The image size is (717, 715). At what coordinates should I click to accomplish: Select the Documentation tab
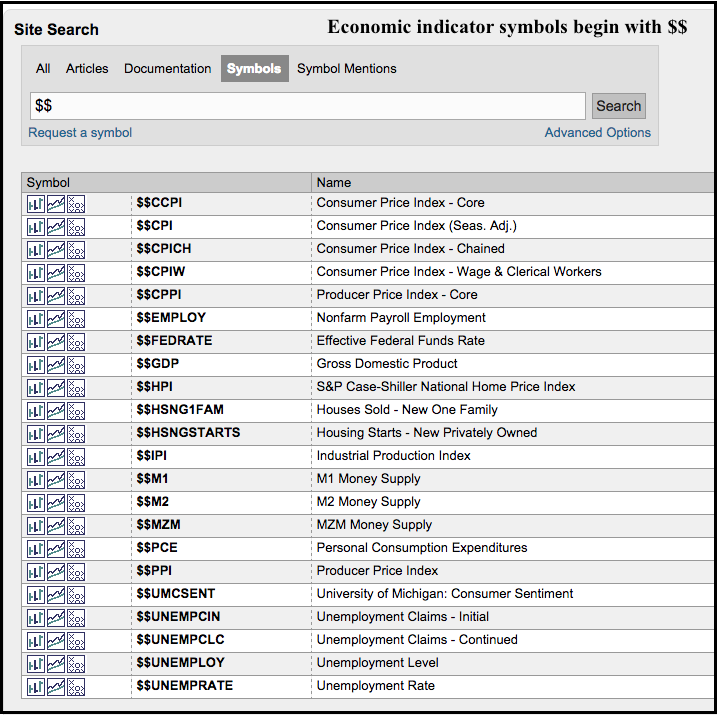pyautogui.click(x=167, y=69)
